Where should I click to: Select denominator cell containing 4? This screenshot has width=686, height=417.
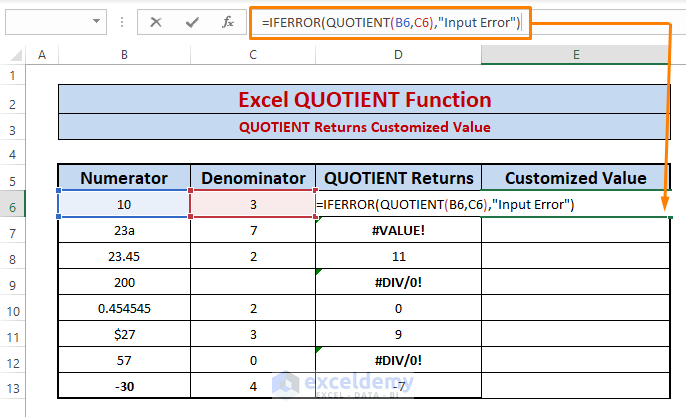click(x=253, y=386)
